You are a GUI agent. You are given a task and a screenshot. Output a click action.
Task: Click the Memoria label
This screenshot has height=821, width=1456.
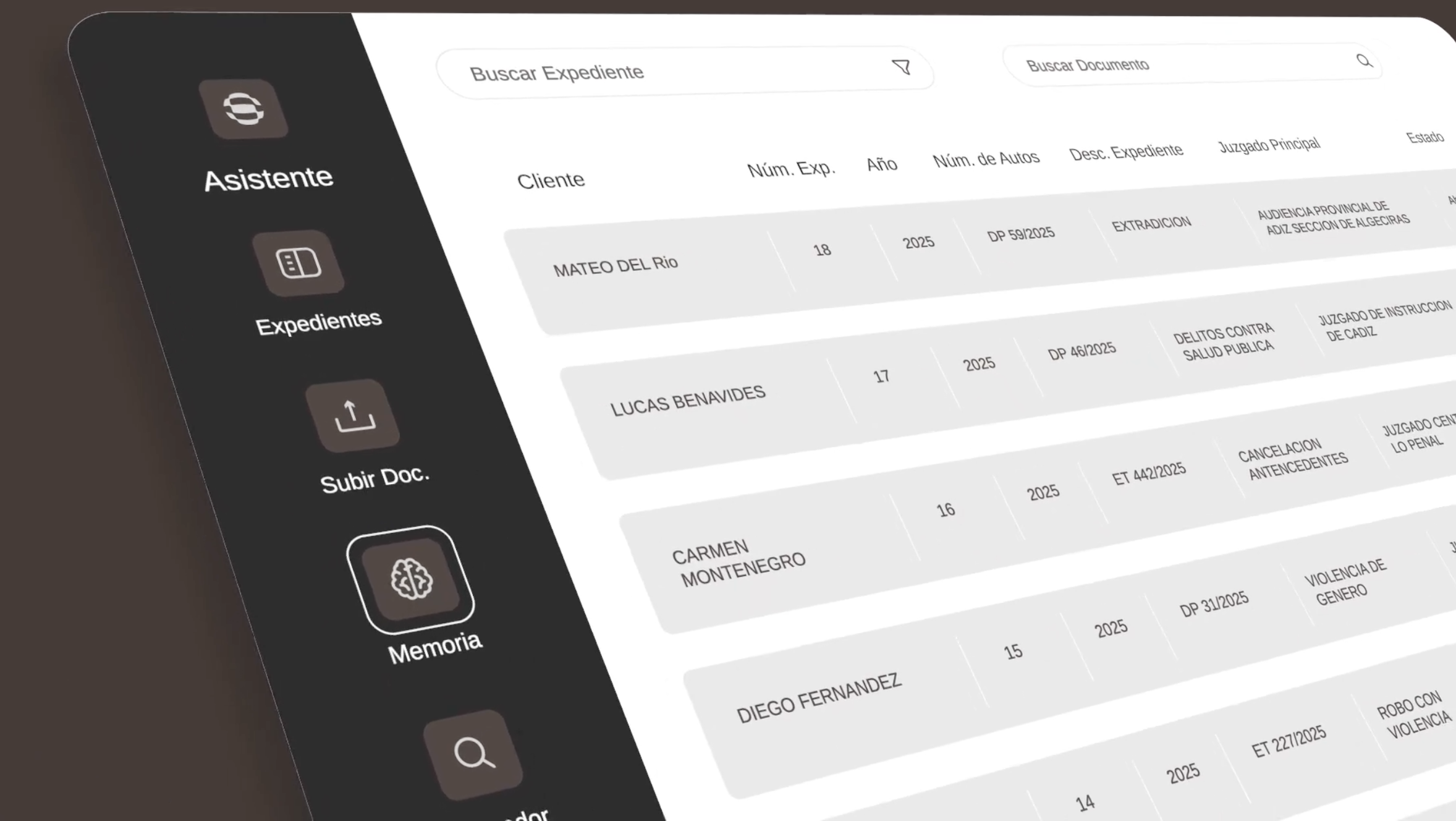(x=435, y=647)
